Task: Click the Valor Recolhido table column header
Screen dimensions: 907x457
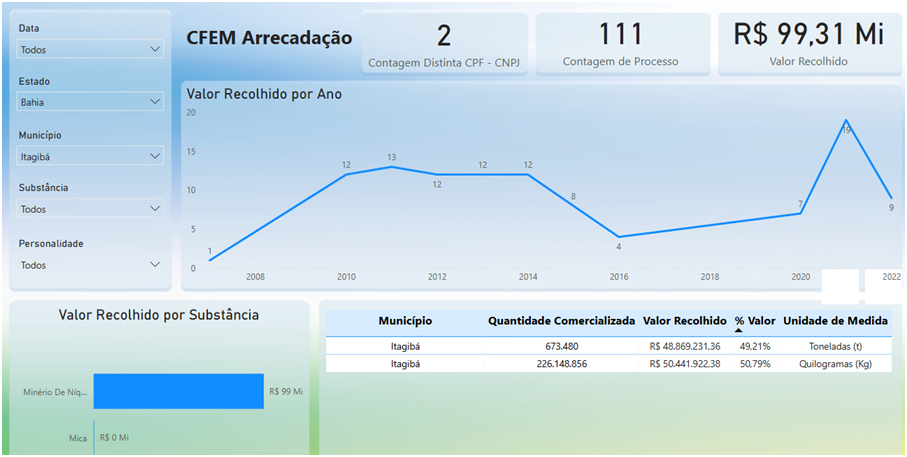Action: (685, 321)
